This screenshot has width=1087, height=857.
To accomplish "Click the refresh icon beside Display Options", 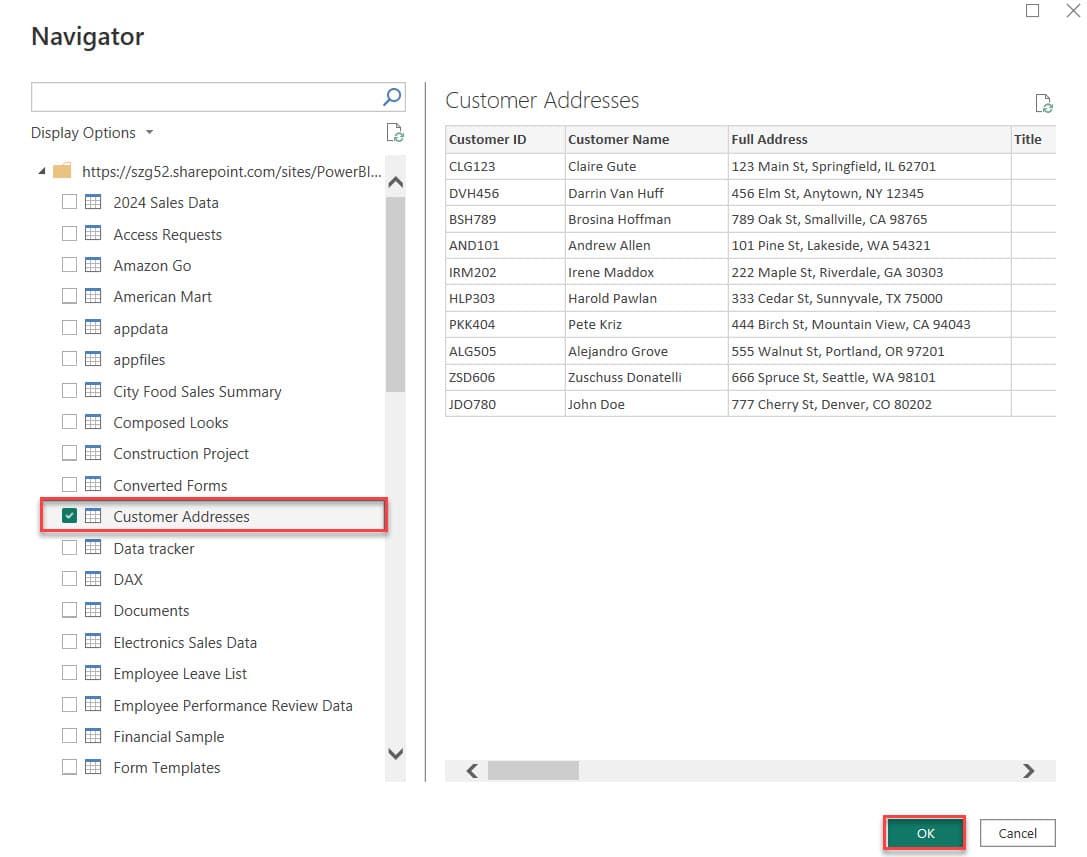I will tap(395, 132).
